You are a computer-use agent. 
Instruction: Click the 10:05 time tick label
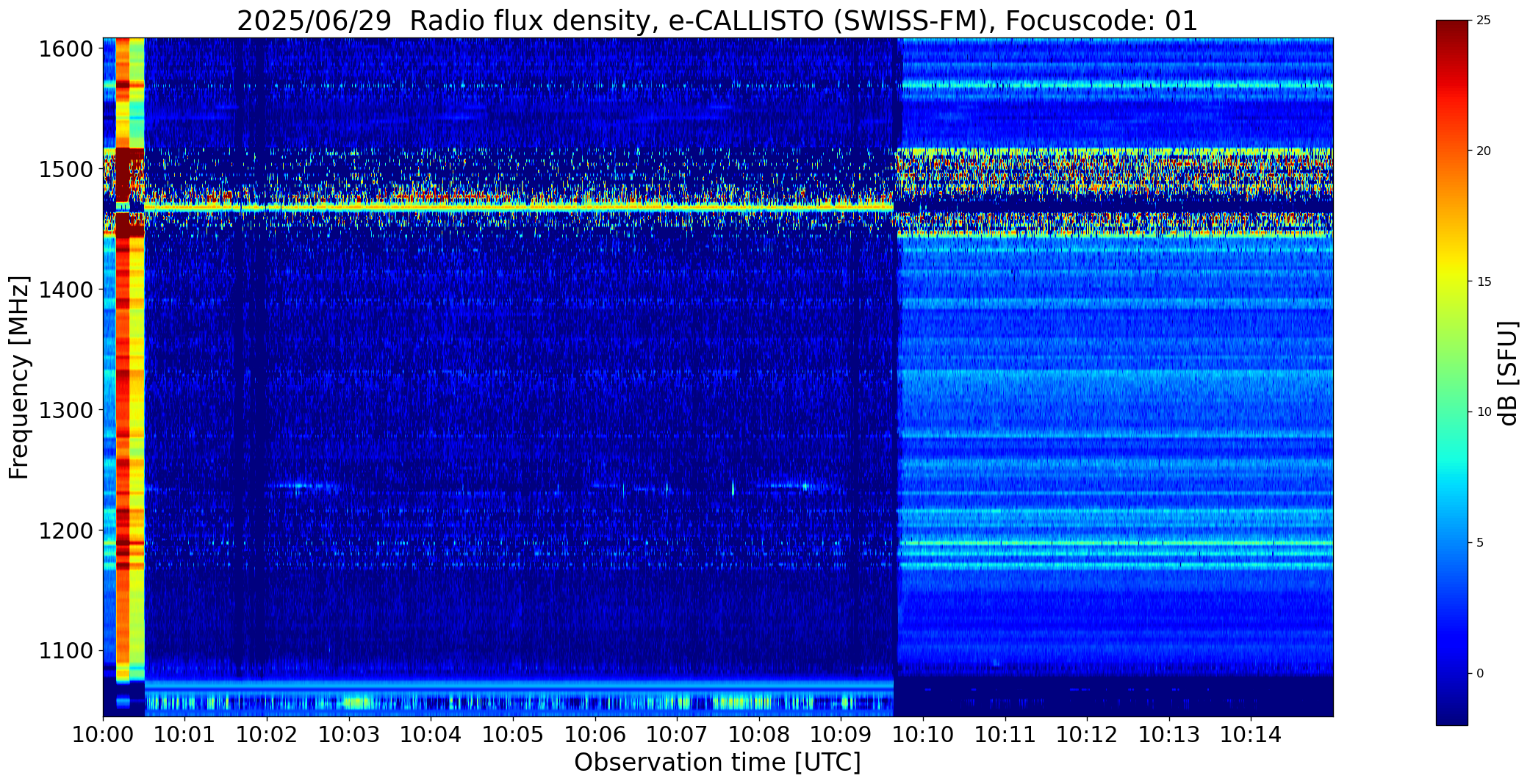click(513, 735)
